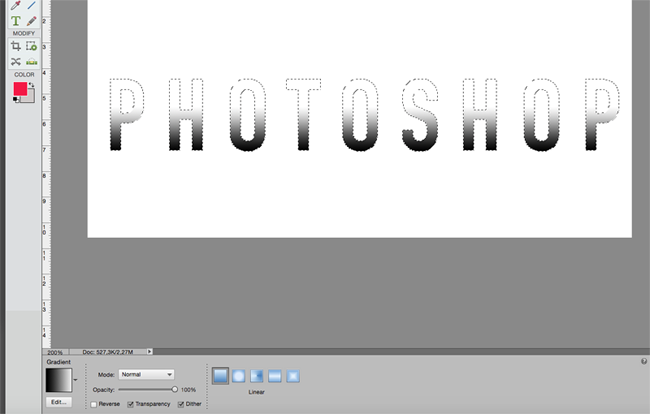Click the Edit... gradient button
The width and height of the screenshot is (650, 414).
[x=58, y=402]
